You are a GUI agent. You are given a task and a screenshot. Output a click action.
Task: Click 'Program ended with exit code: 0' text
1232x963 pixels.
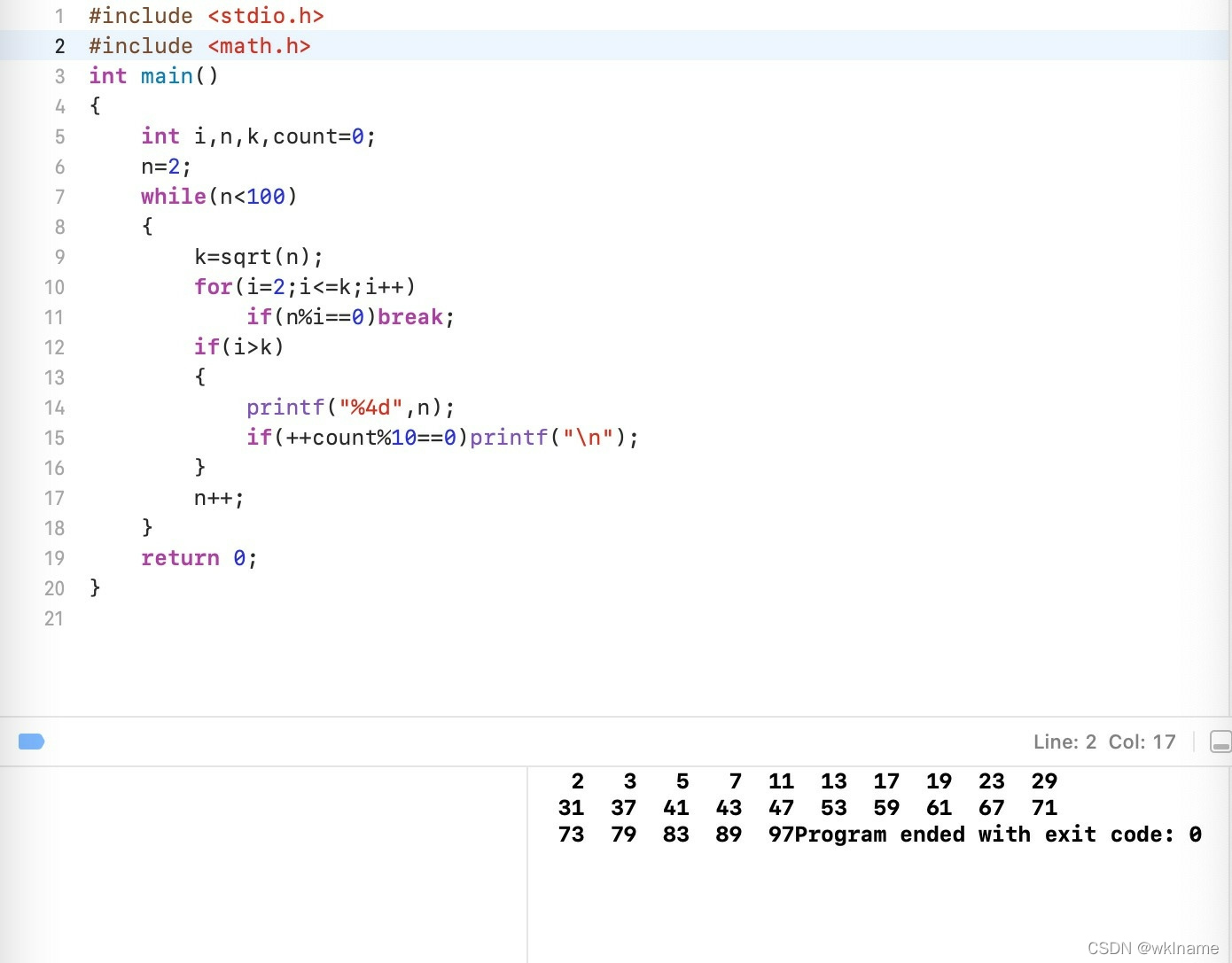pyautogui.click(x=998, y=835)
